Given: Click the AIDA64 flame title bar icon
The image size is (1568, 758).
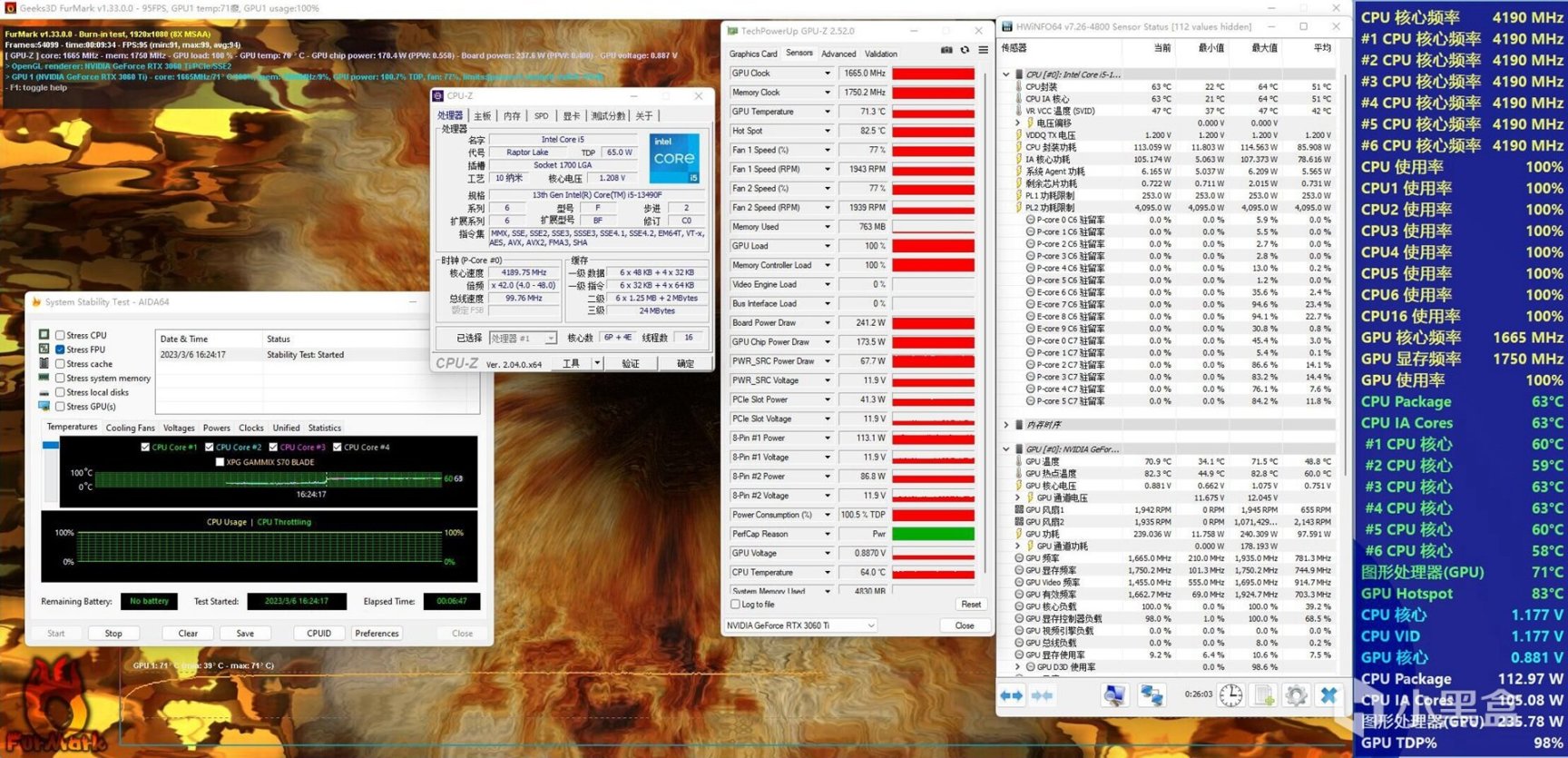Looking at the screenshot, I should 36,301.
